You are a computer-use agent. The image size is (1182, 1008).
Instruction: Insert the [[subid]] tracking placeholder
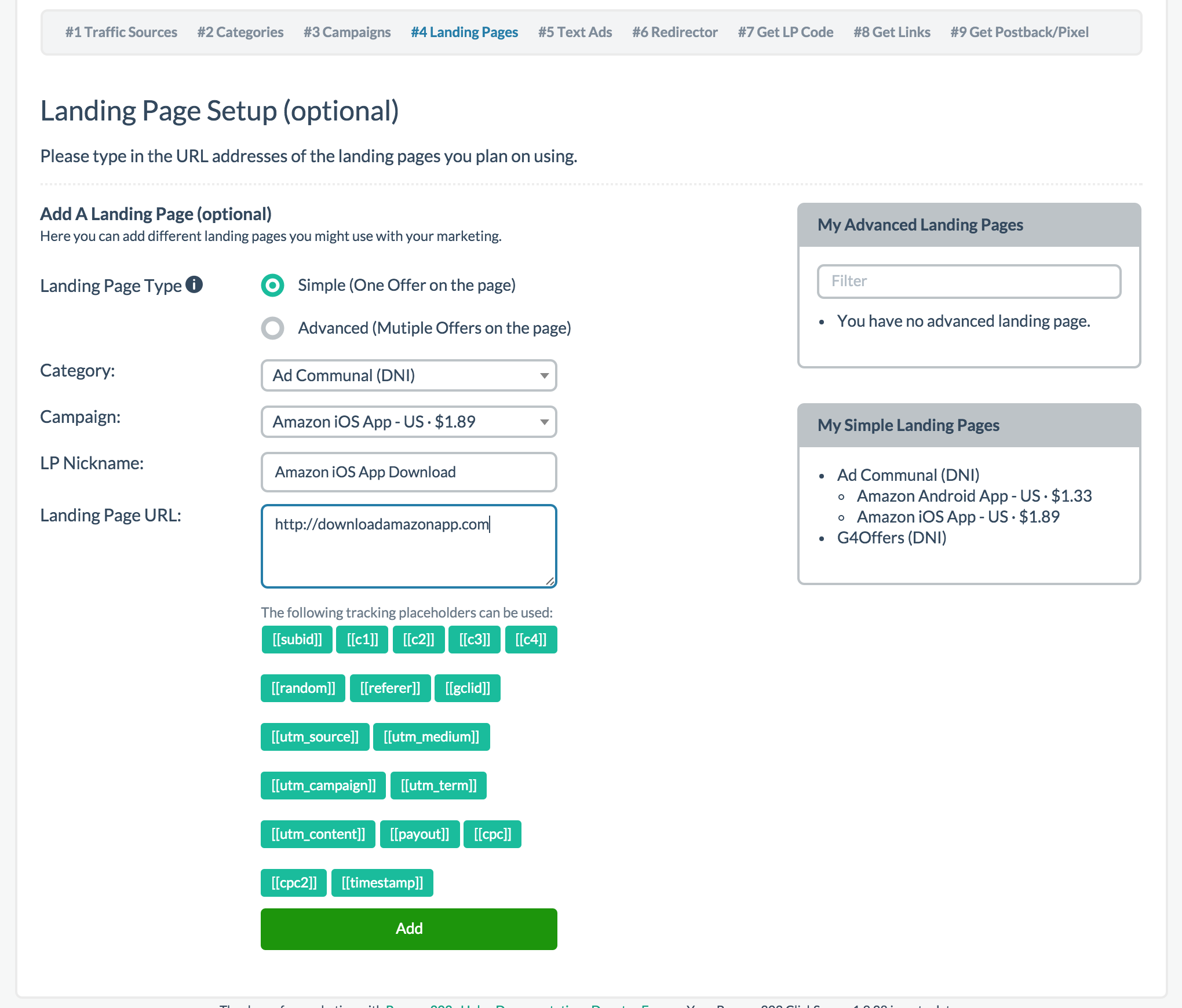pos(297,639)
